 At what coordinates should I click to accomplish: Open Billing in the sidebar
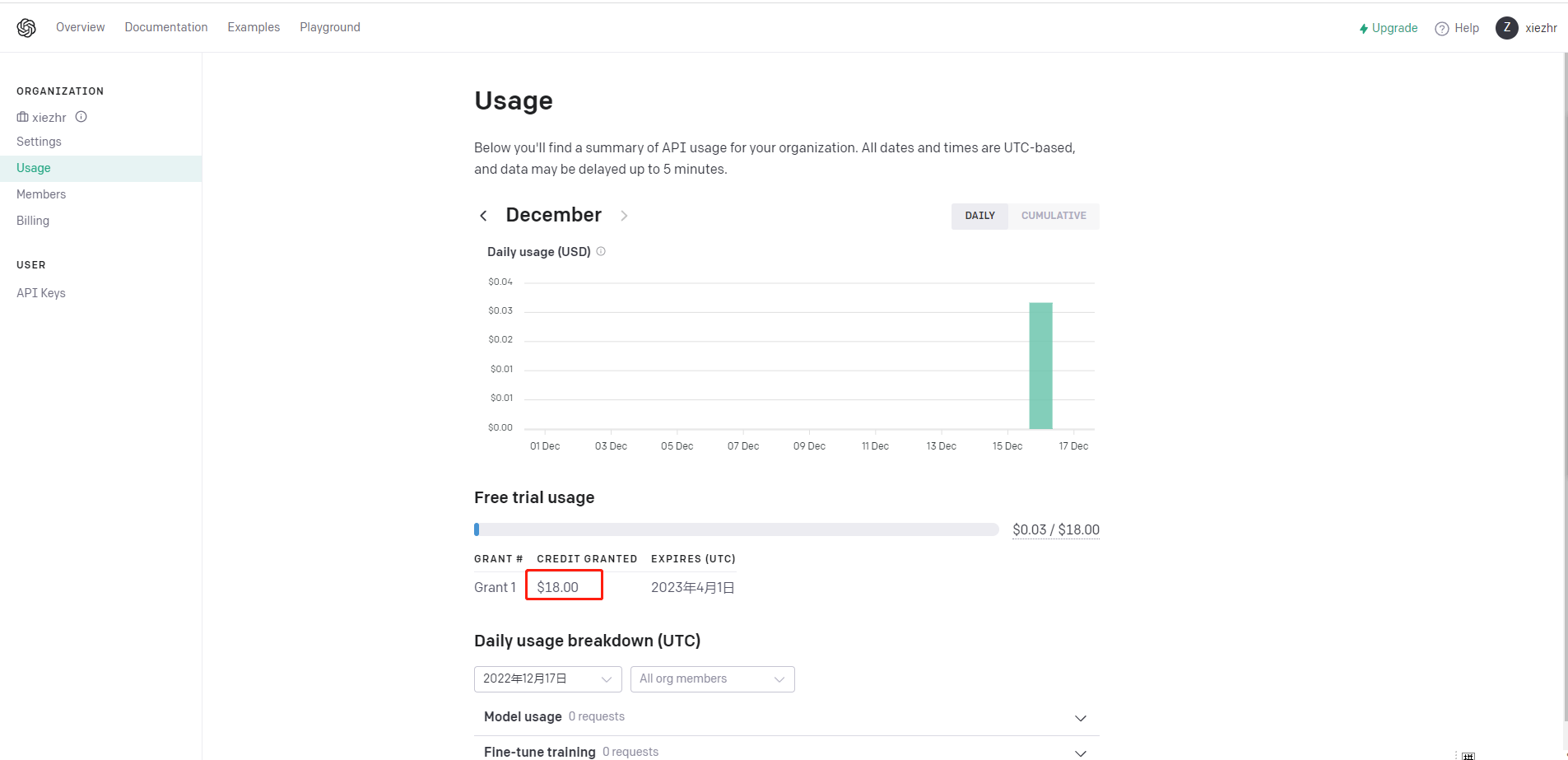[33, 221]
